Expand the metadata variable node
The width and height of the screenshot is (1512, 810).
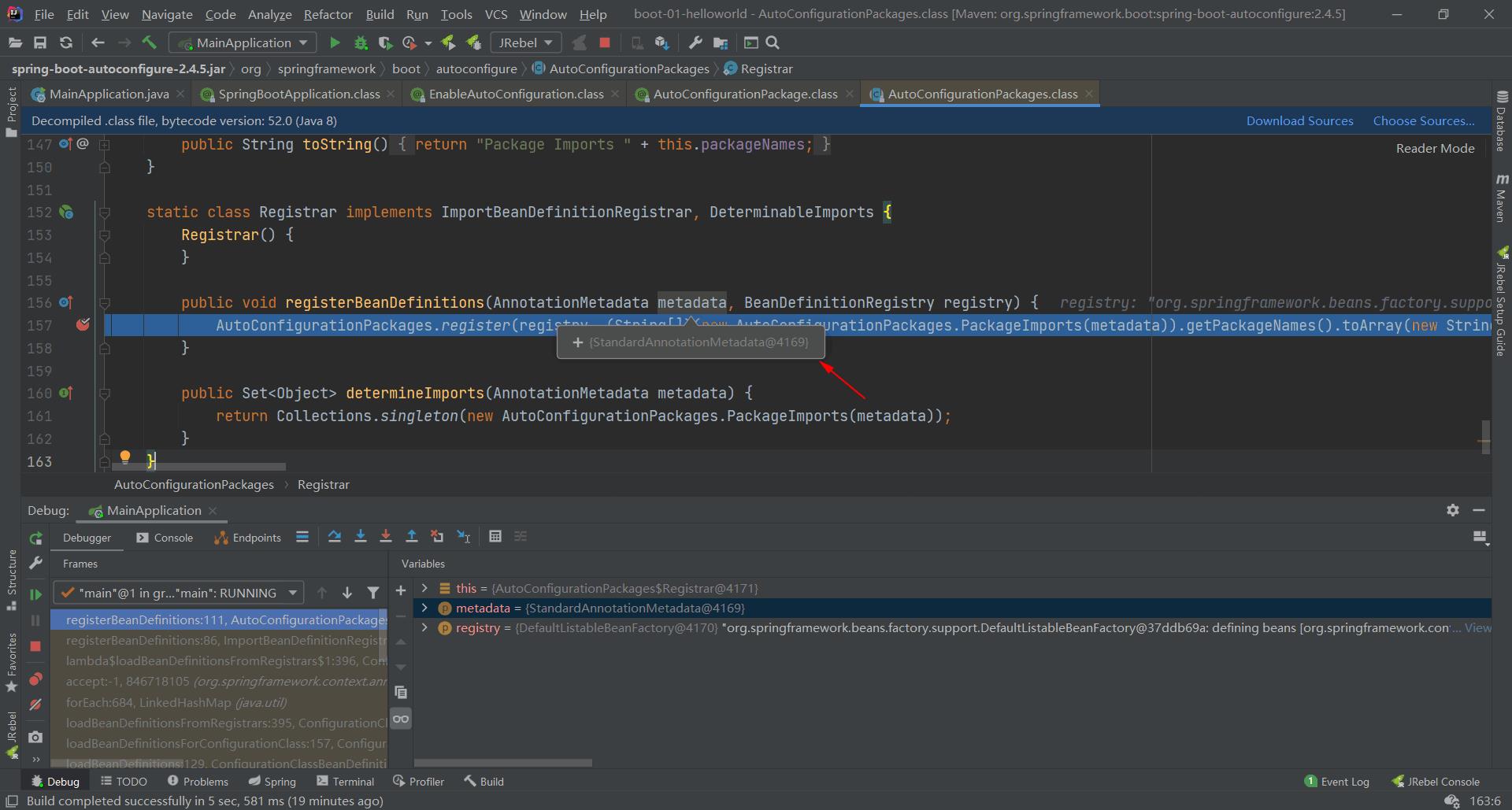click(x=424, y=608)
